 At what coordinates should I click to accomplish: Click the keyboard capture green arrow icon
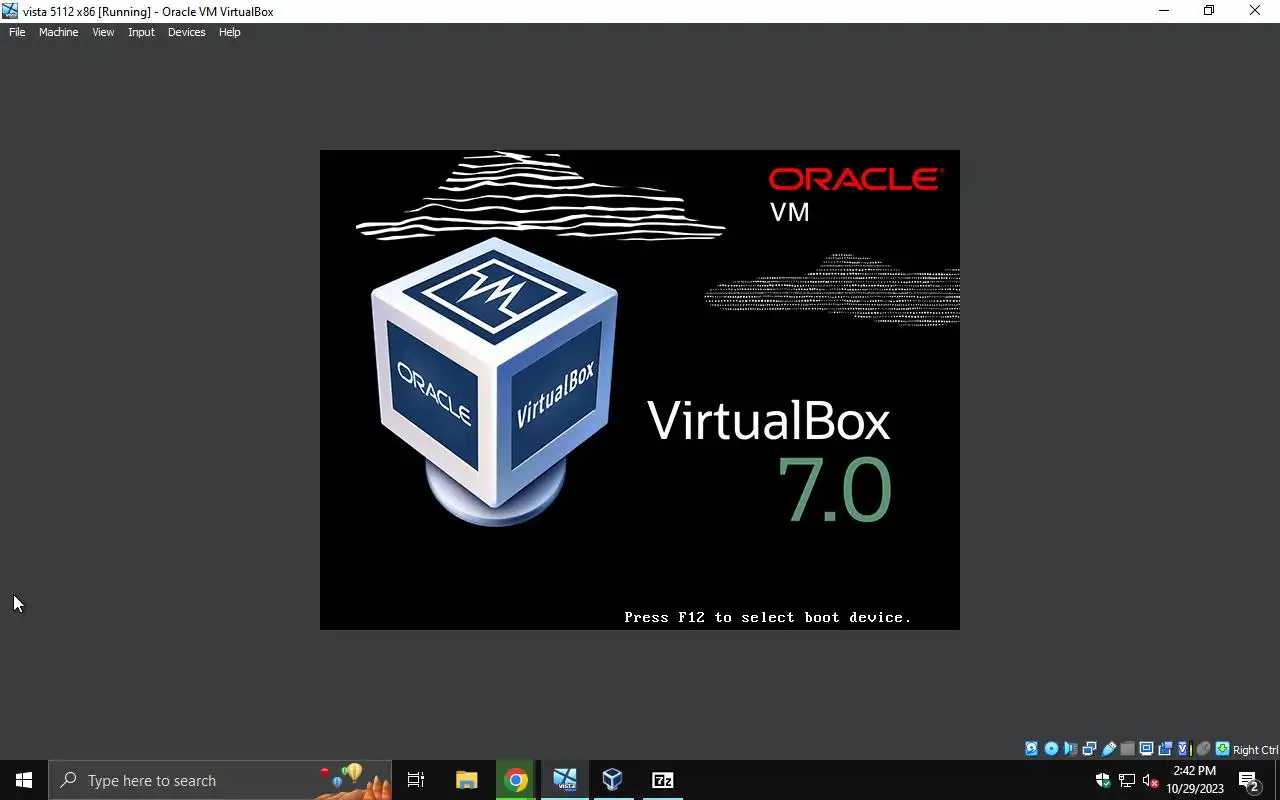1223,749
